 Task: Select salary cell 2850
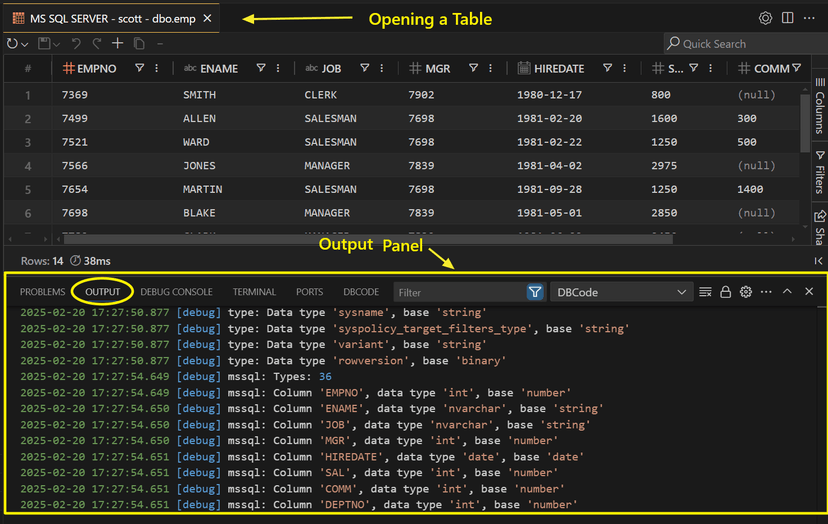pos(664,213)
